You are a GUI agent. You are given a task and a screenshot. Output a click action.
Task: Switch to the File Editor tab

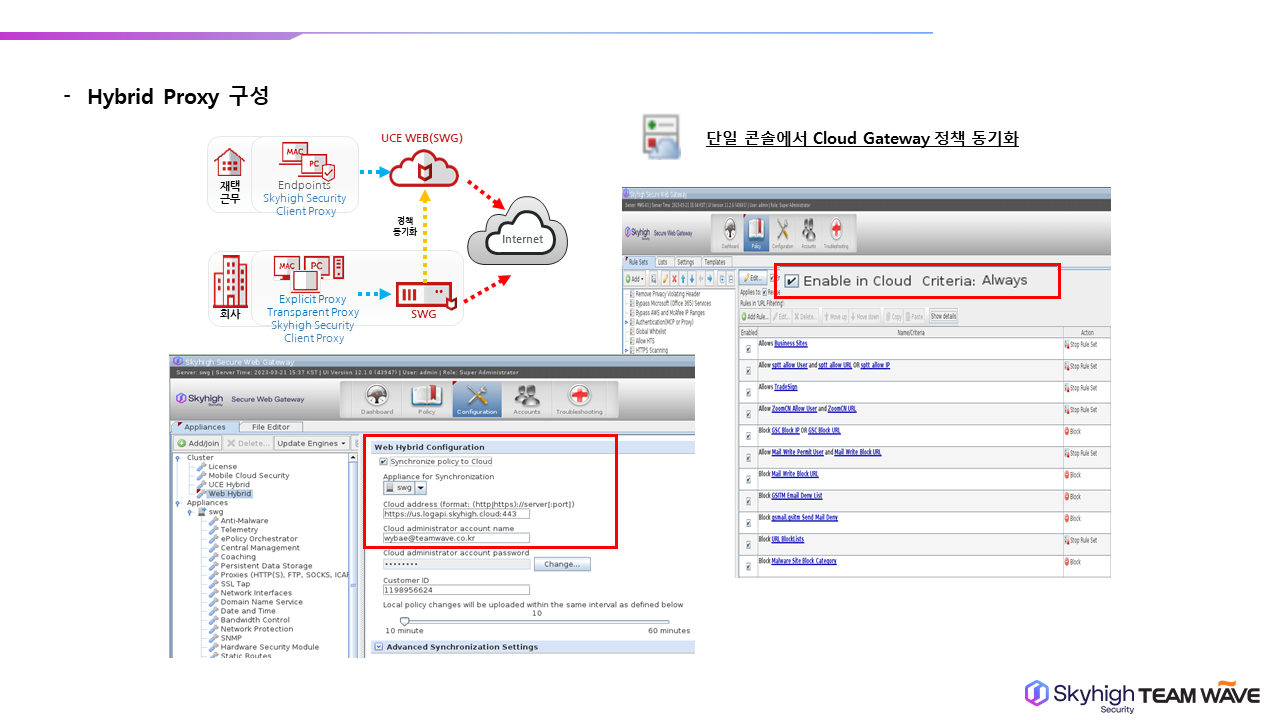click(x=271, y=427)
